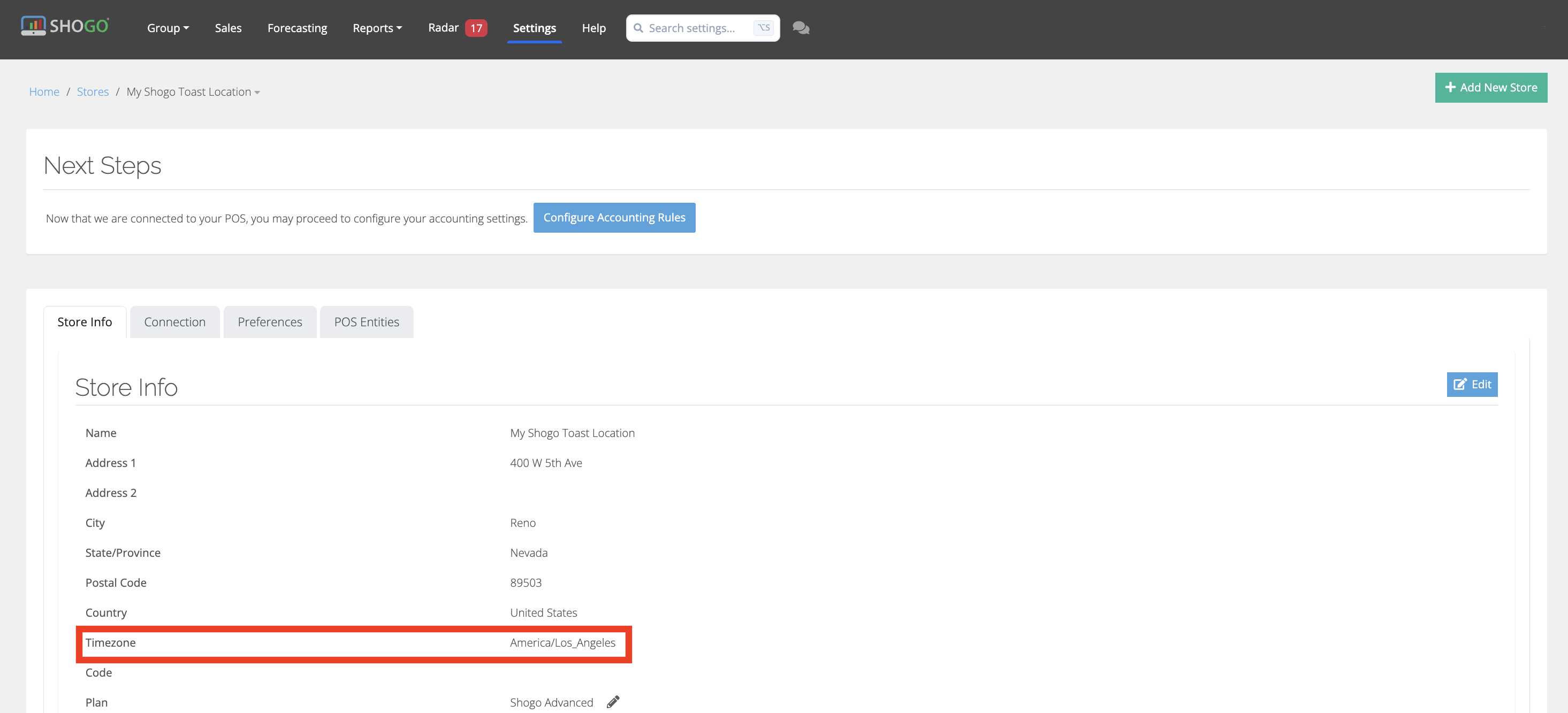
Task: Click the plan value 'Shogo Advanced'
Action: point(552,703)
